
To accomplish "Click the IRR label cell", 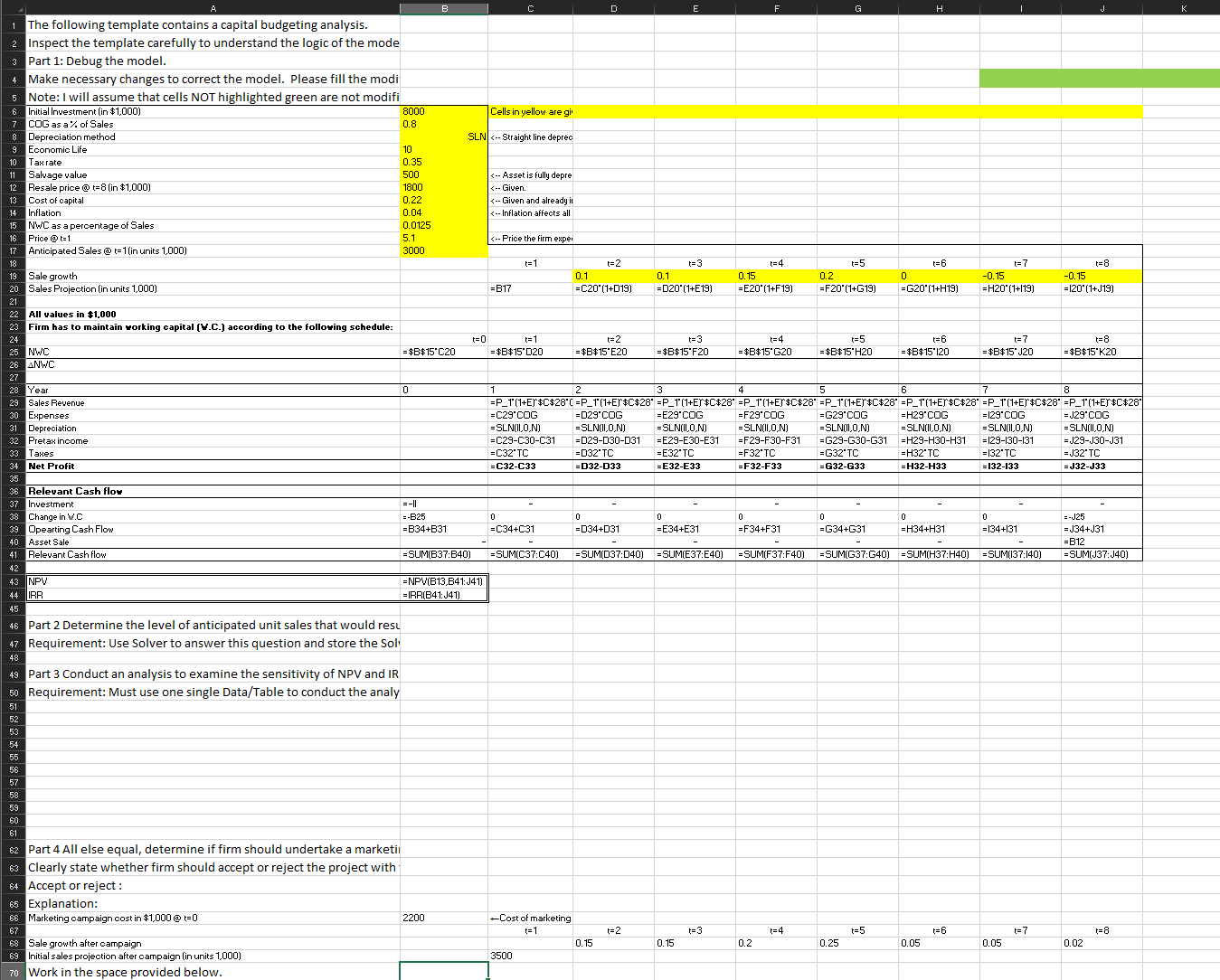I will click(x=213, y=595).
